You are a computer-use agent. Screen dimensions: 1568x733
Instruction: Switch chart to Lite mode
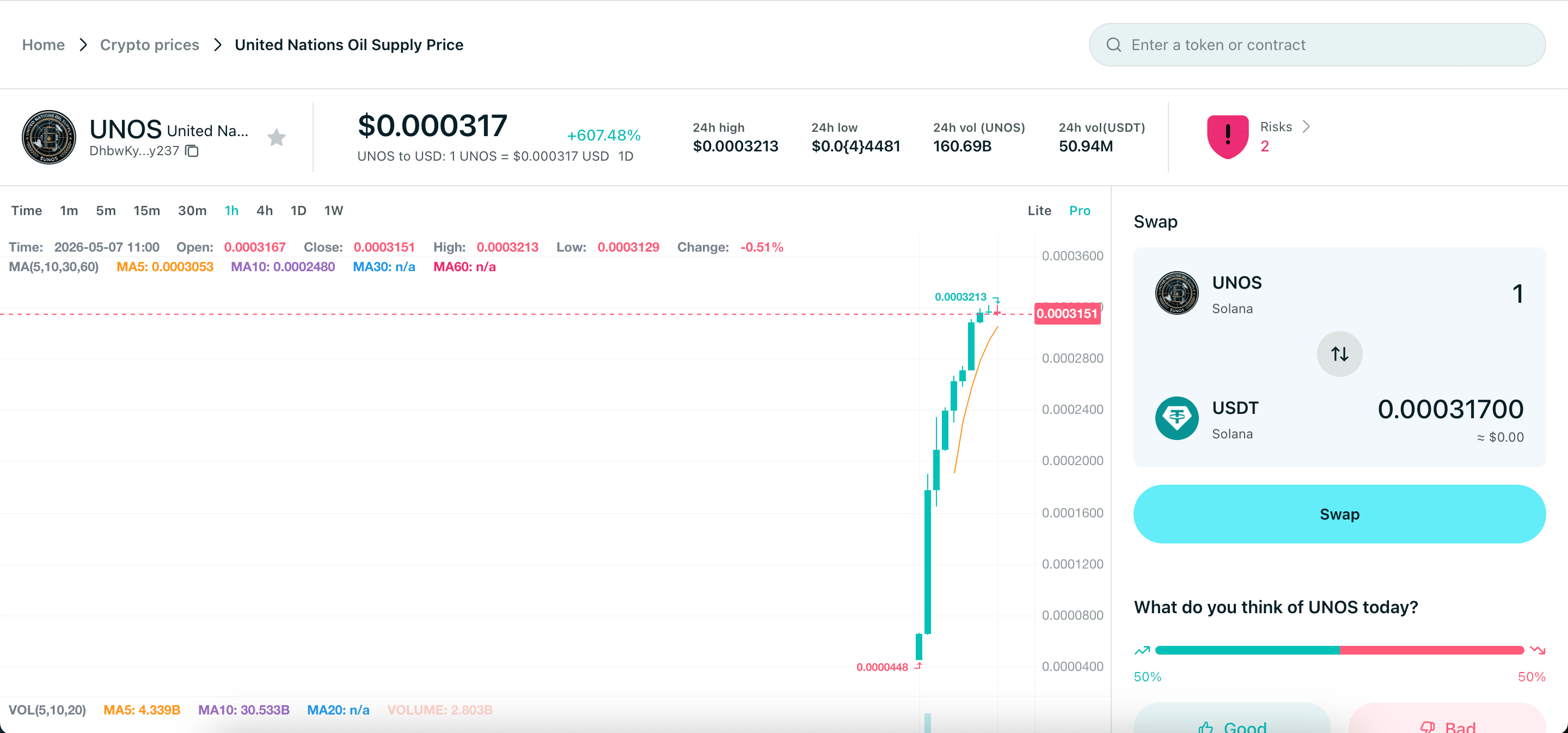coord(1039,211)
